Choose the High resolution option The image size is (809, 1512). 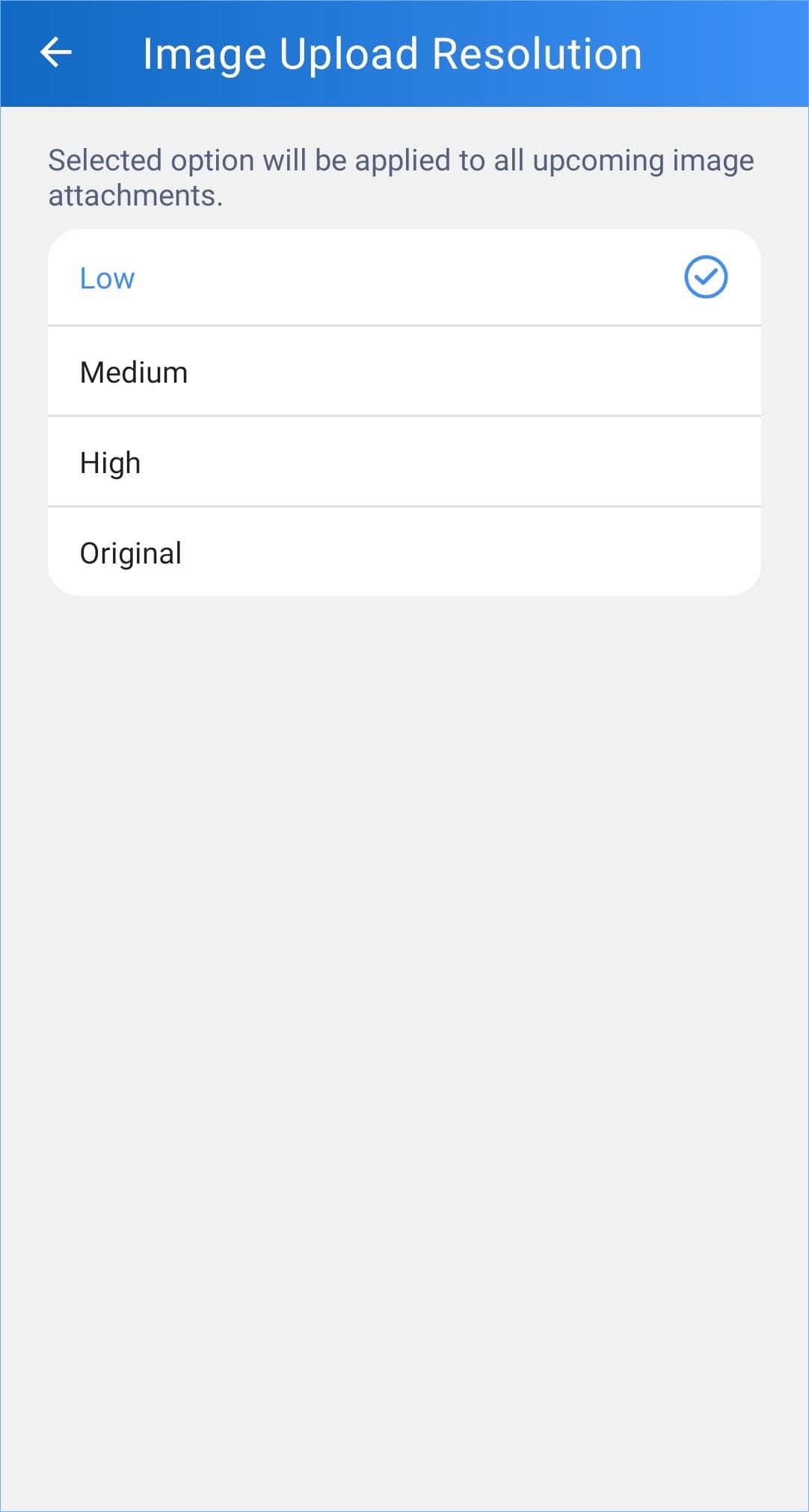[x=404, y=462]
